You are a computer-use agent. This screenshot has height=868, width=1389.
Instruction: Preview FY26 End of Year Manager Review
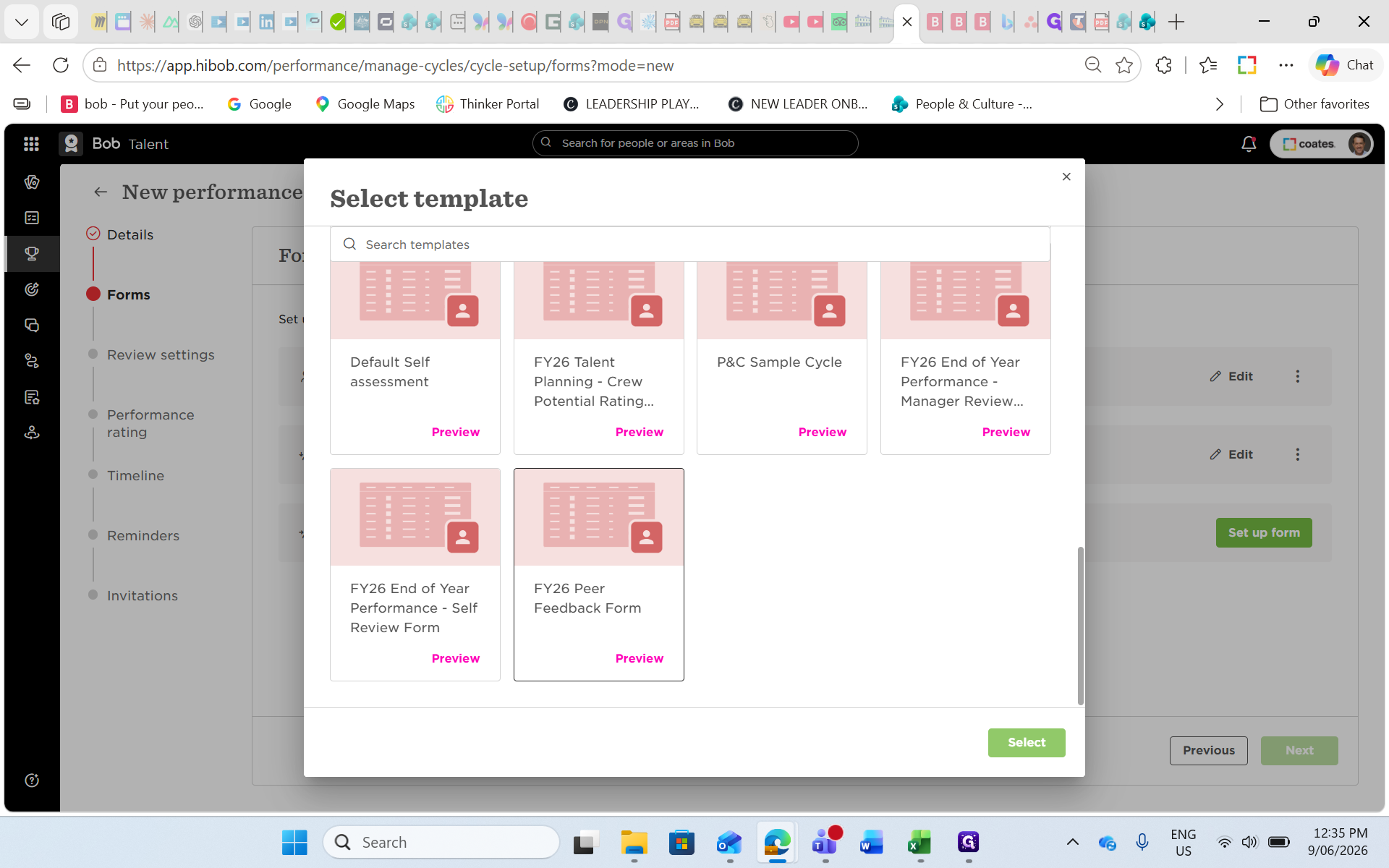click(x=1006, y=432)
